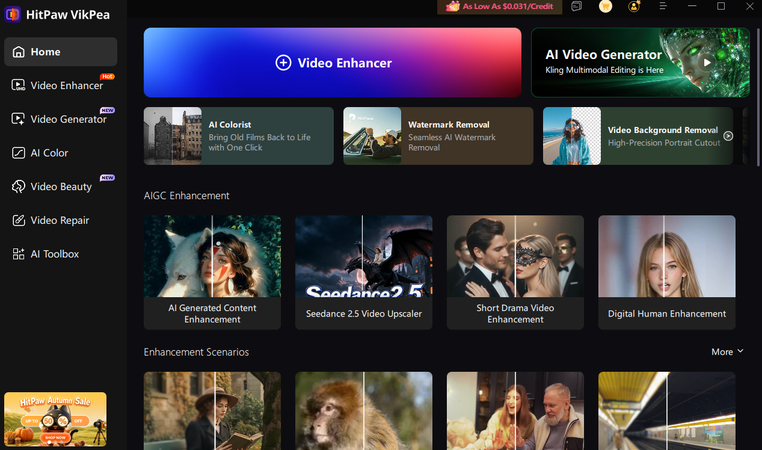Click the Home house icon
762x450 pixels.
point(18,52)
